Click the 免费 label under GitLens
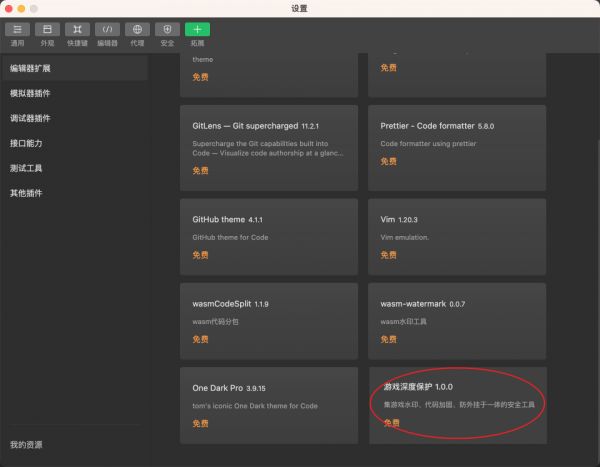Viewport: 600px width, 467px height. 200,171
